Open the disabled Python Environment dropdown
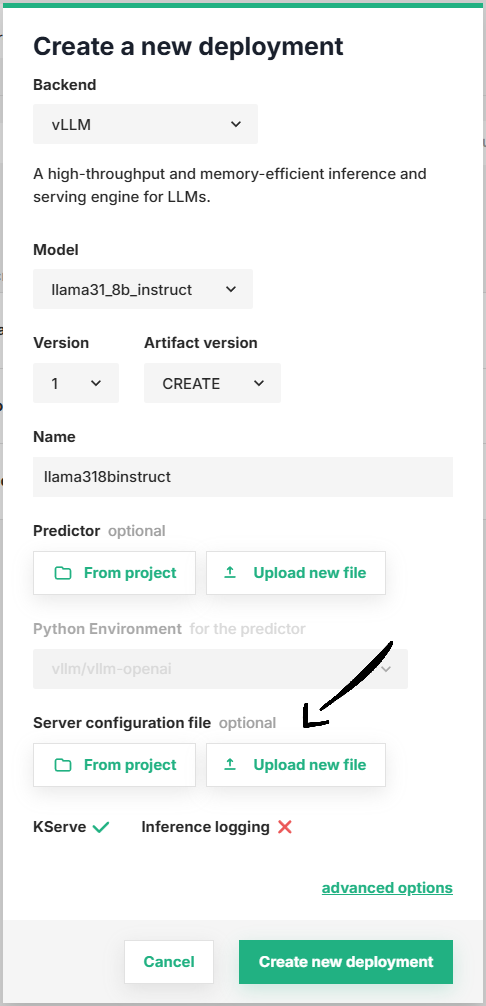 pyautogui.click(x=221, y=669)
